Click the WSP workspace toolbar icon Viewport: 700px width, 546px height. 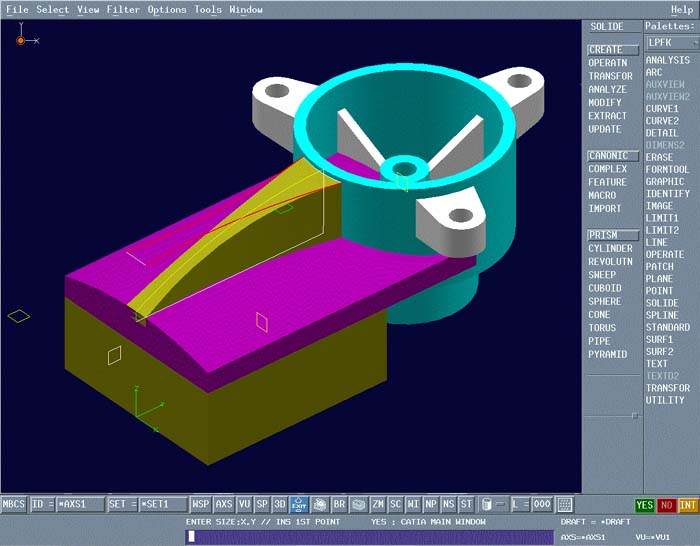(201, 505)
